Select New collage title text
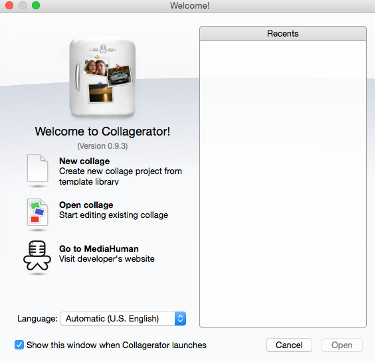 pos(84,161)
